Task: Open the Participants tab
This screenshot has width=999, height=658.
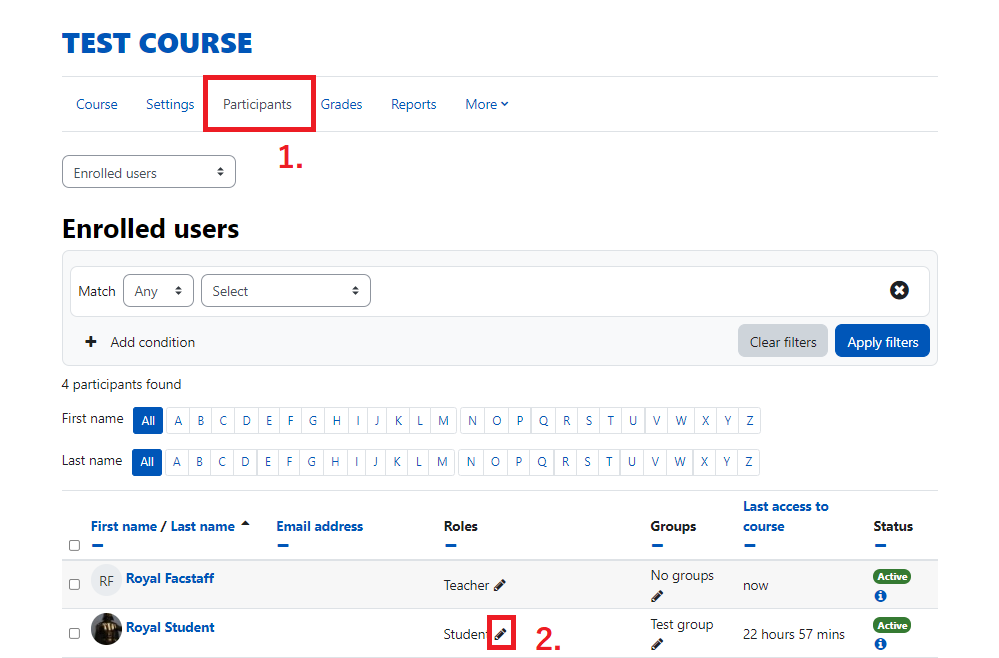Action: pyautogui.click(x=257, y=104)
